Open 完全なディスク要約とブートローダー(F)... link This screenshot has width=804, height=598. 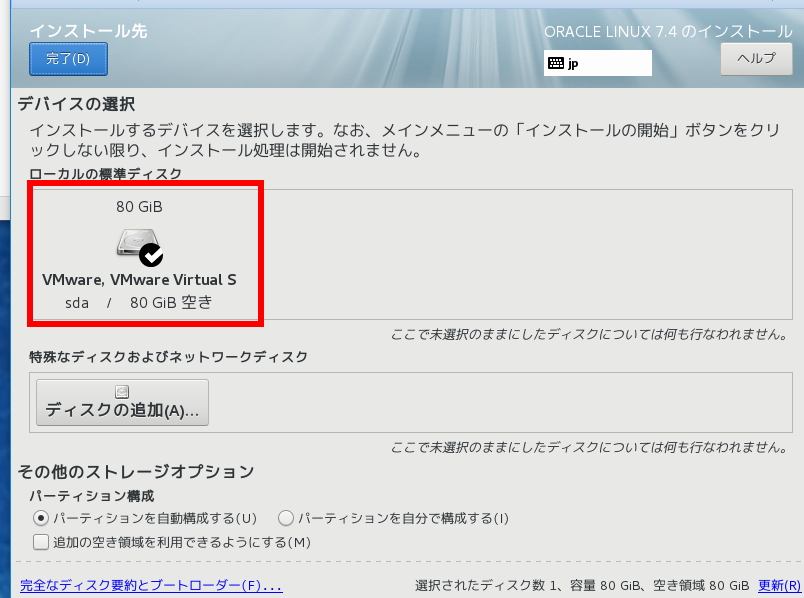click(151, 585)
